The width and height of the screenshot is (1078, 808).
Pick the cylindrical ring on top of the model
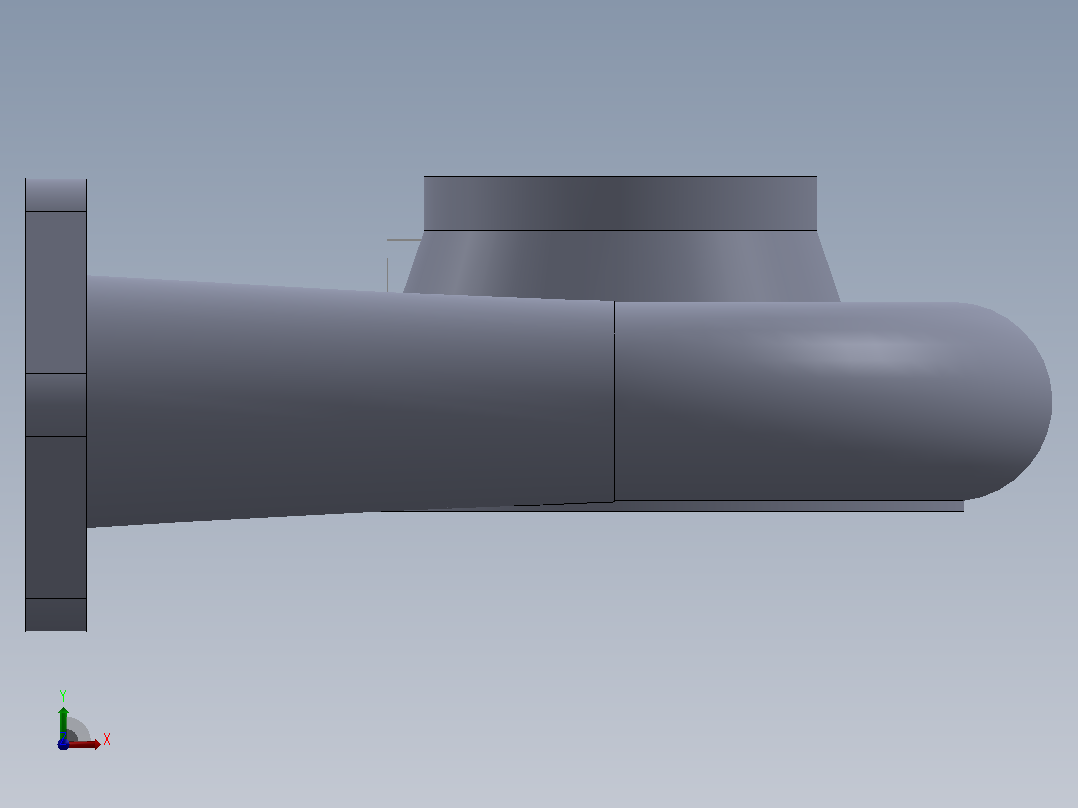(620, 204)
